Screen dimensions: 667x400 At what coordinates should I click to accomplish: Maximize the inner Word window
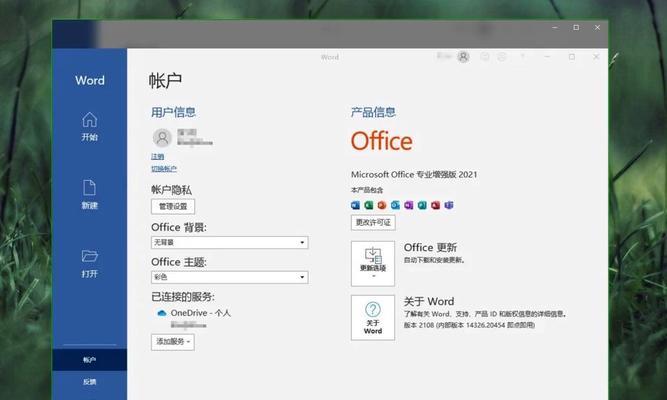(x=572, y=57)
